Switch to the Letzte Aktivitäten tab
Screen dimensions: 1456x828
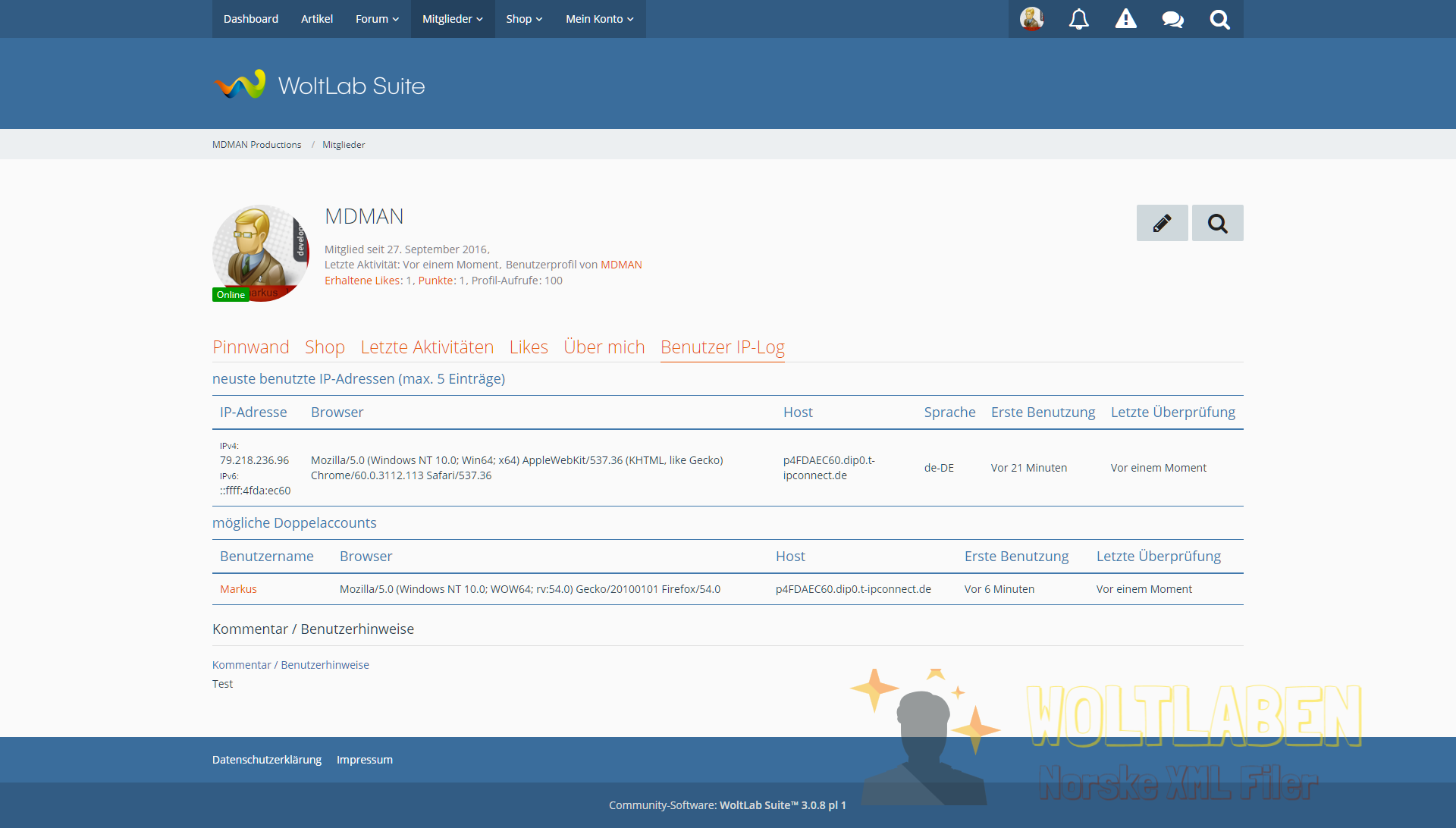pyautogui.click(x=427, y=347)
